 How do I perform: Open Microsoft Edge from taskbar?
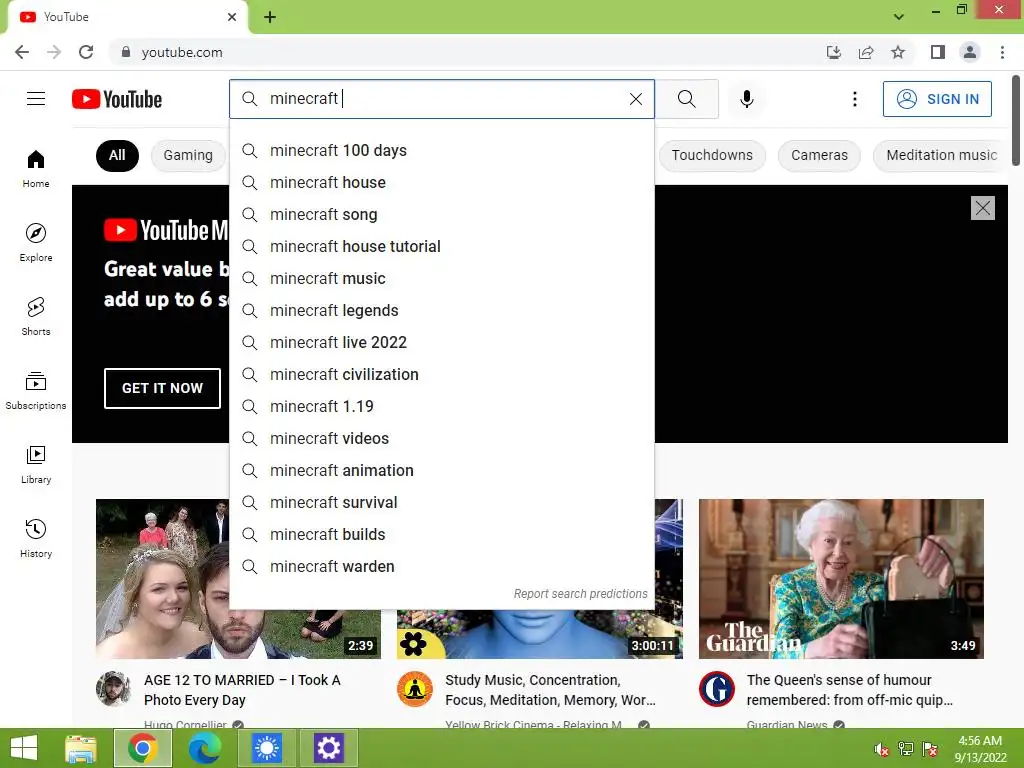point(204,748)
